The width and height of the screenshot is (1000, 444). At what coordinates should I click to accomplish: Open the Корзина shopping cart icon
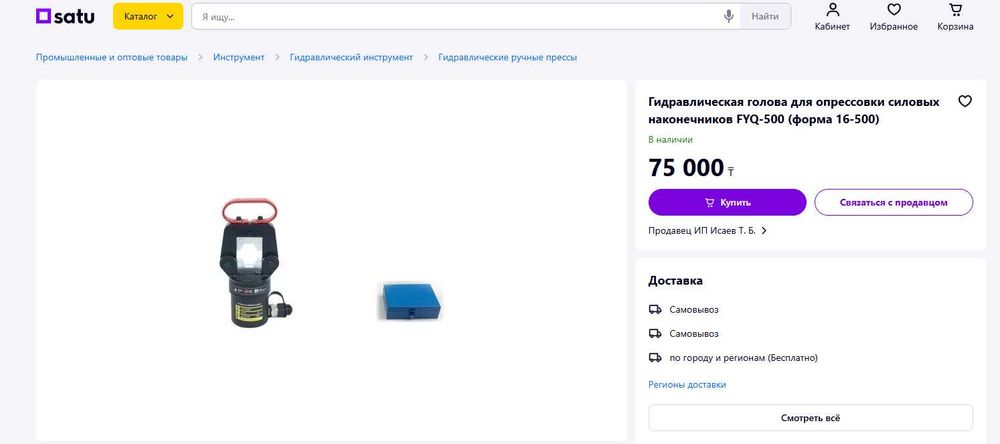(x=955, y=17)
